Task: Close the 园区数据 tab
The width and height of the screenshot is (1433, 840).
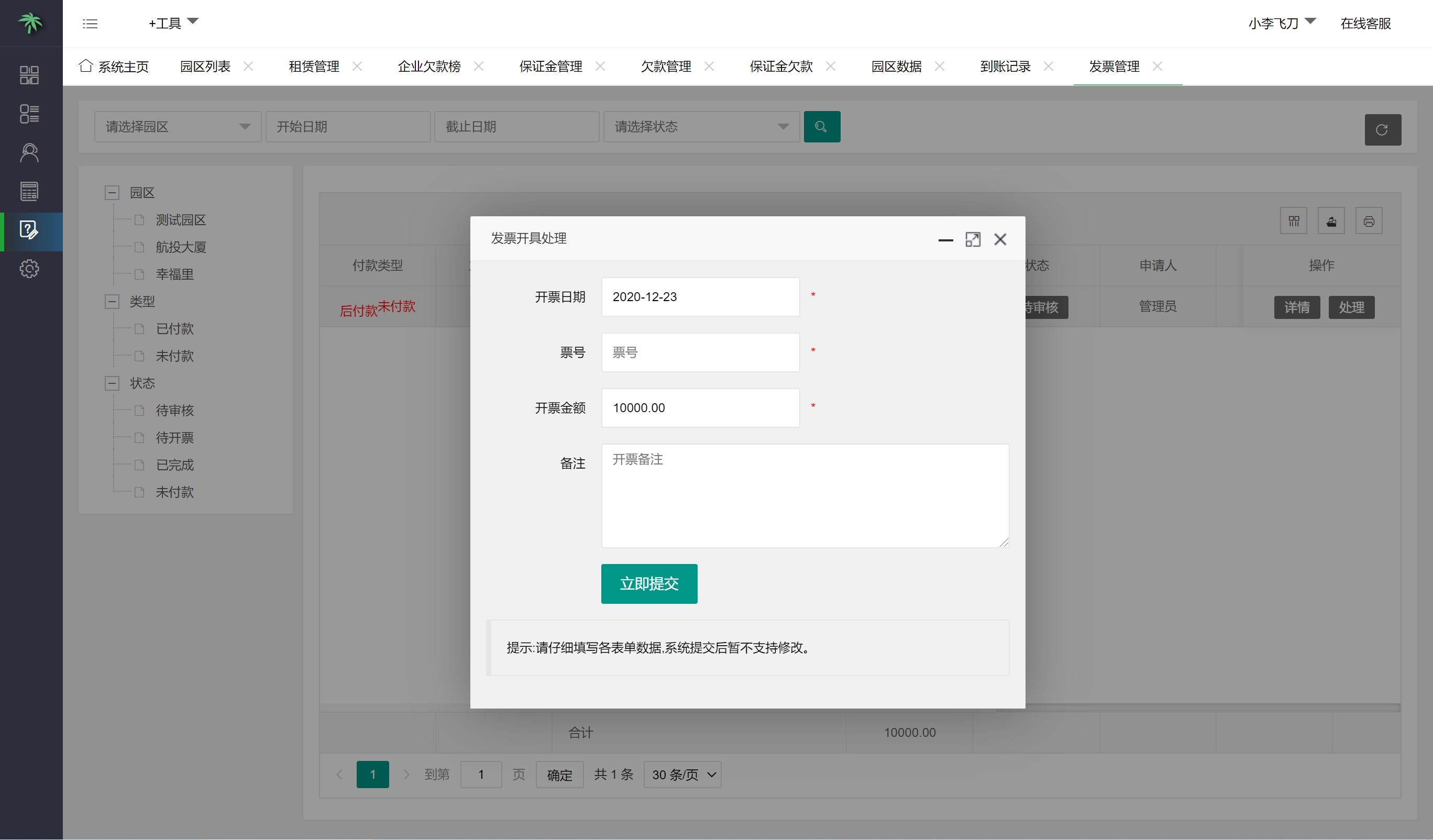Action: [x=940, y=66]
